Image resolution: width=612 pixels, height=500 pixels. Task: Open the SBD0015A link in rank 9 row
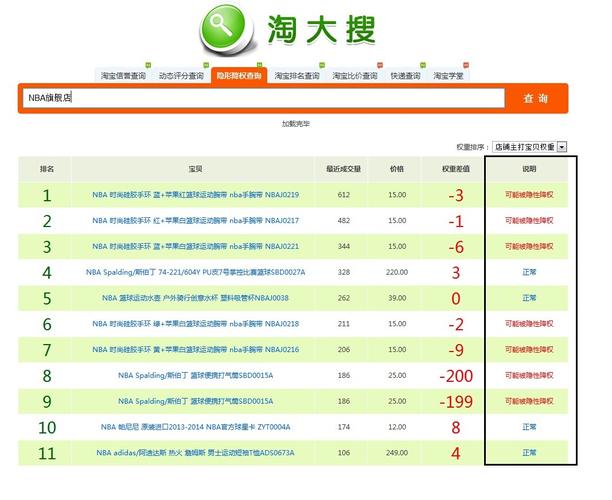tap(196, 401)
